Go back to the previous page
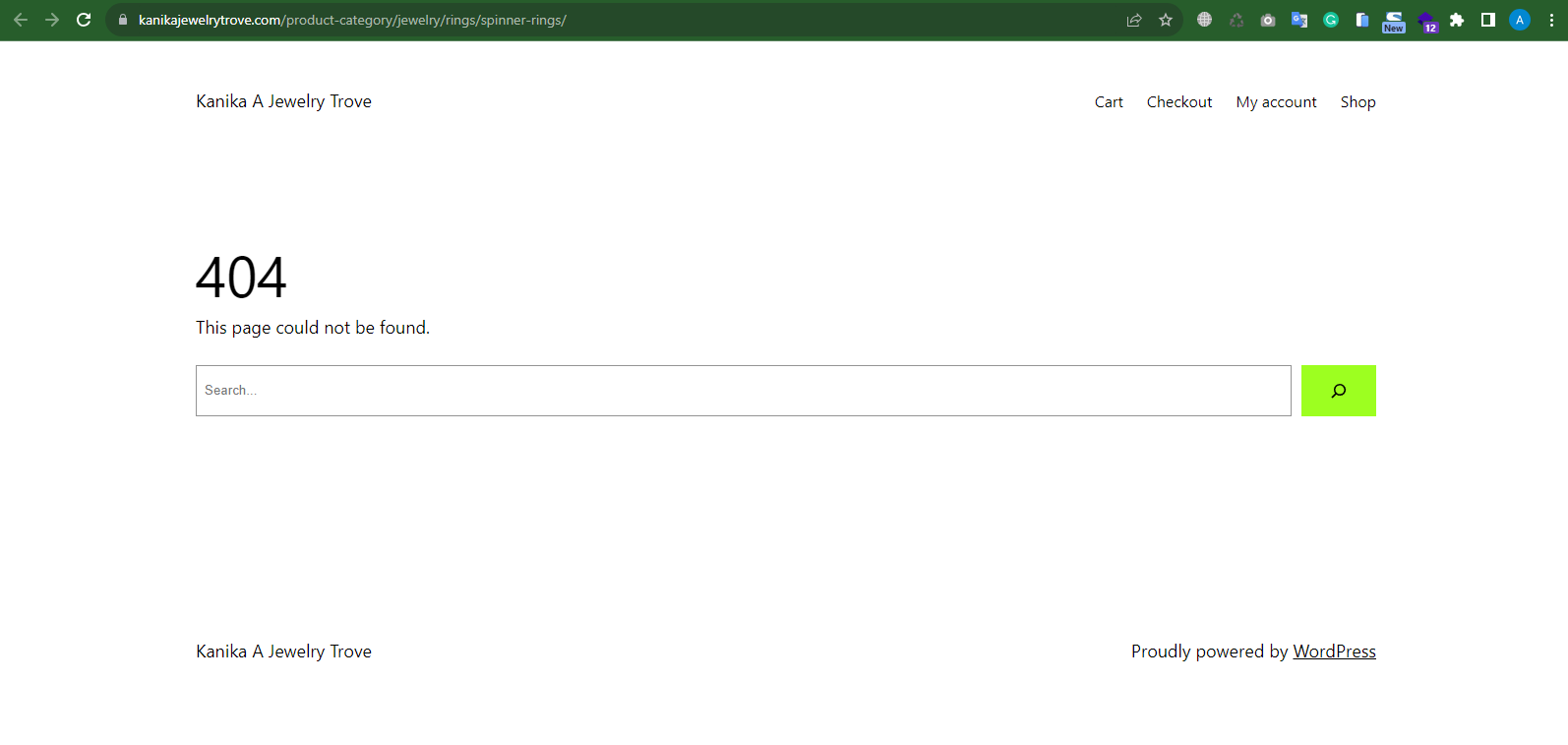 click(21, 20)
